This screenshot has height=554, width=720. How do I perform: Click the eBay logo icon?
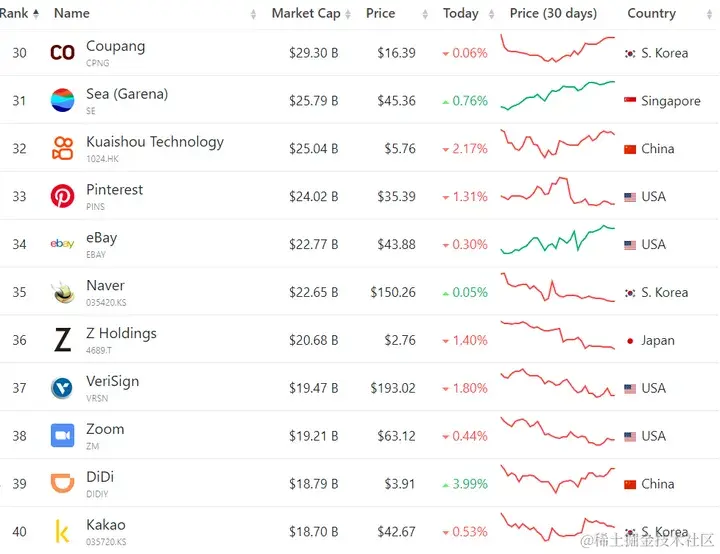pyautogui.click(x=62, y=244)
